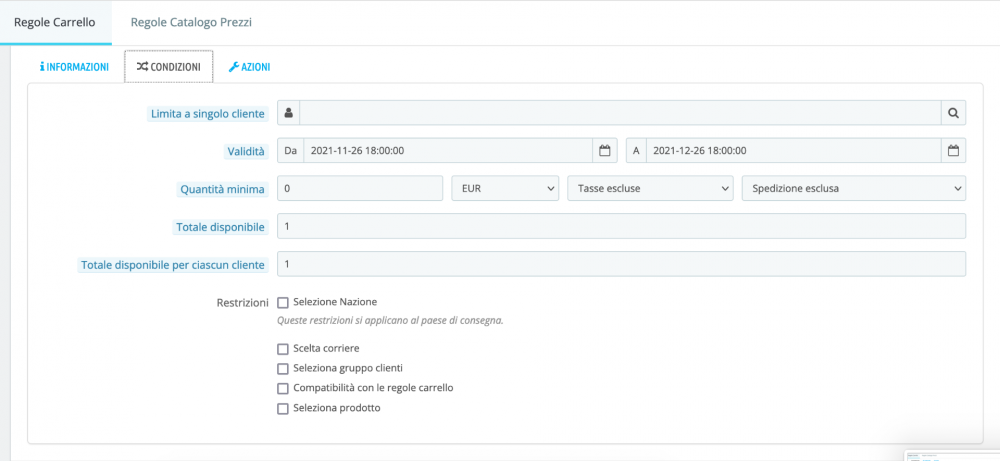This screenshot has width=1000, height=461.
Task: Open the Tasse escluse dropdown
Action: [x=650, y=189]
